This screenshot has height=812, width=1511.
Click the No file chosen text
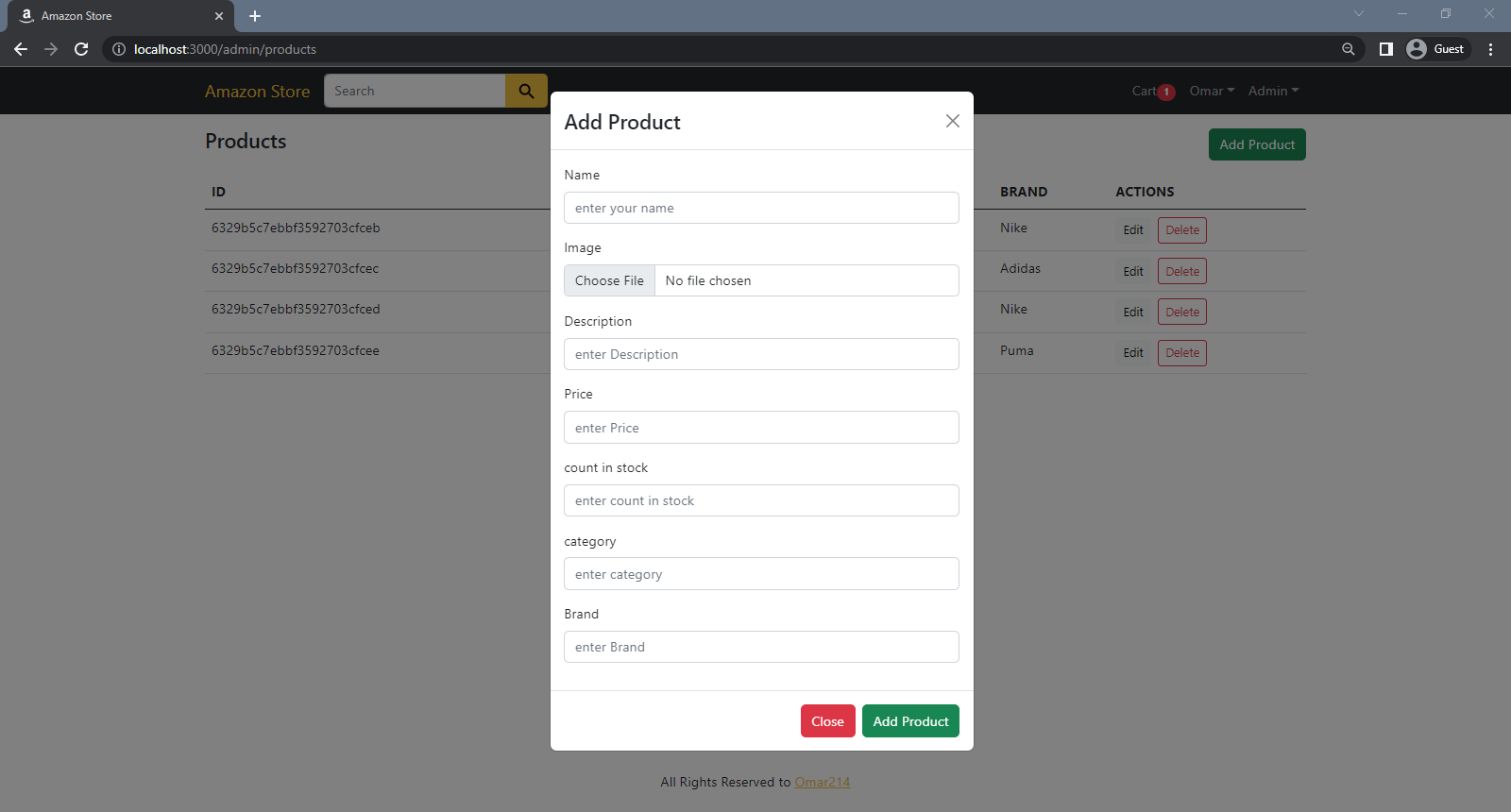pyautogui.click(x=708, y=280)
